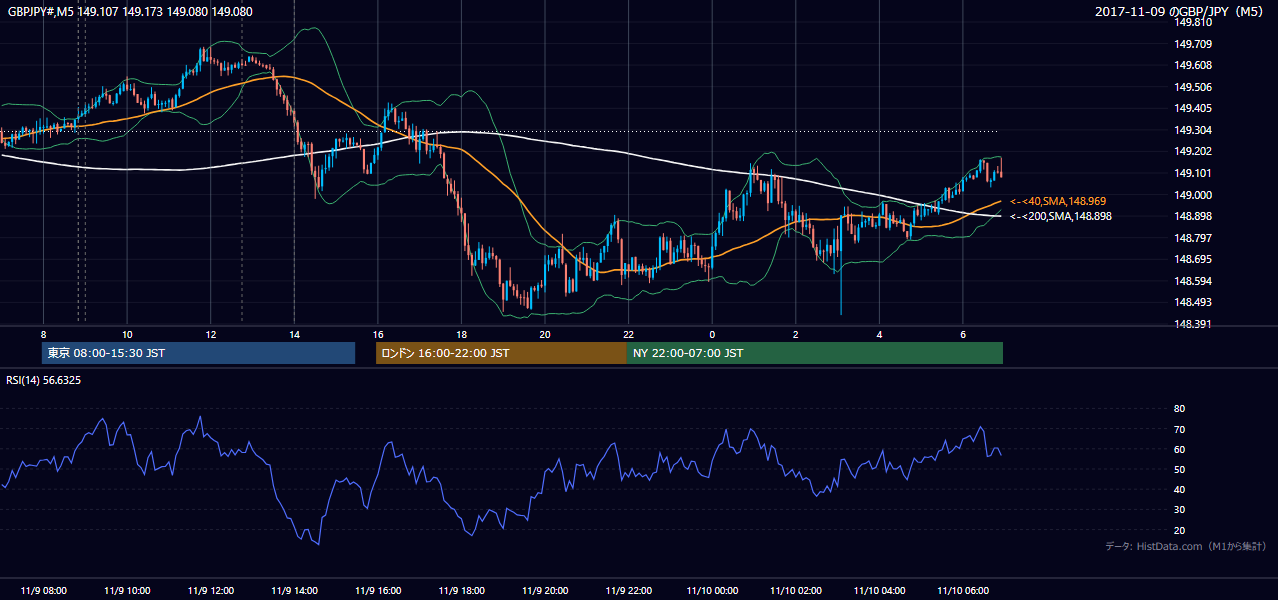
Task: Click the 149.506 price axis label
Action: coord(1194,87)
